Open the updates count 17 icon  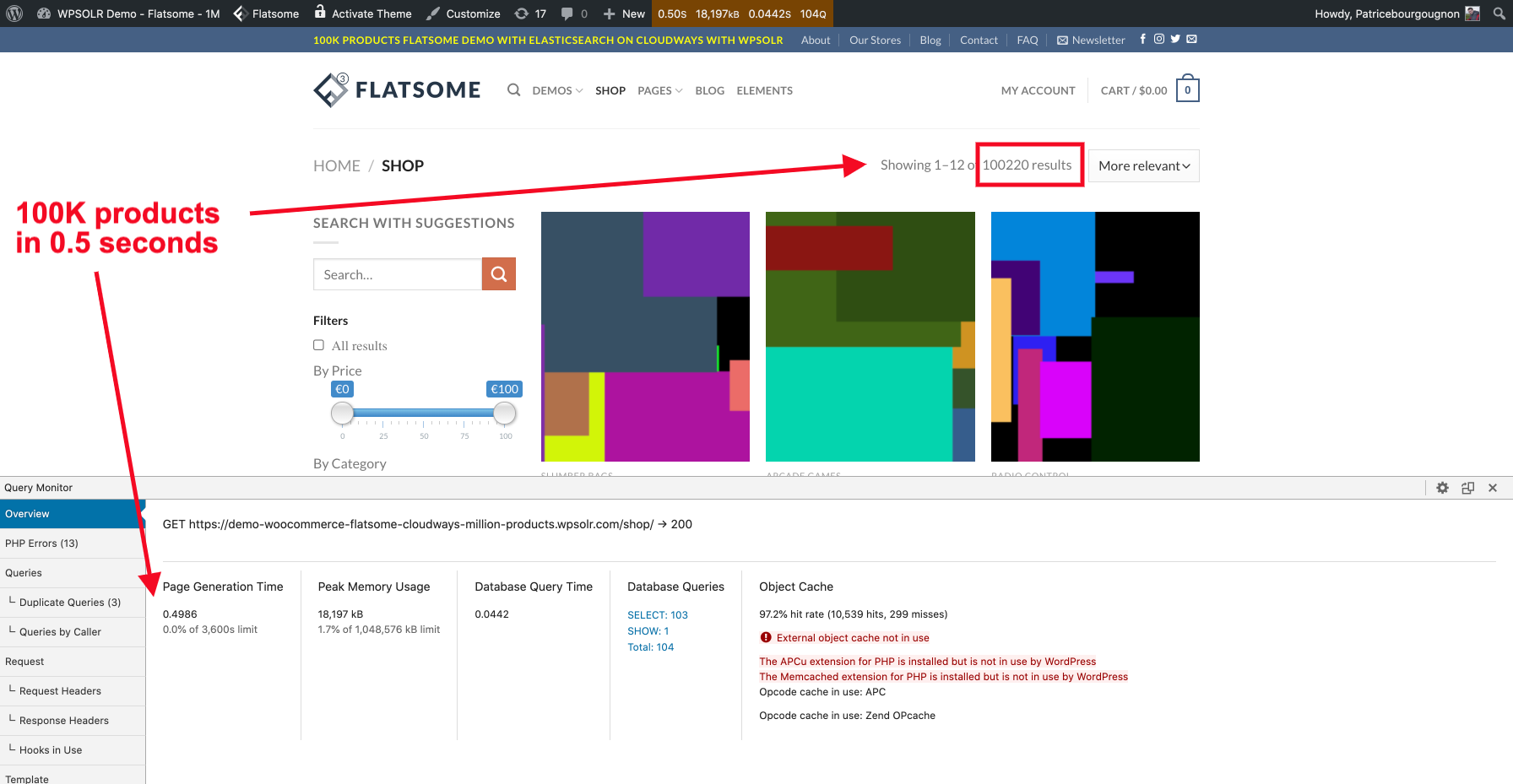[x=530, y=14]
